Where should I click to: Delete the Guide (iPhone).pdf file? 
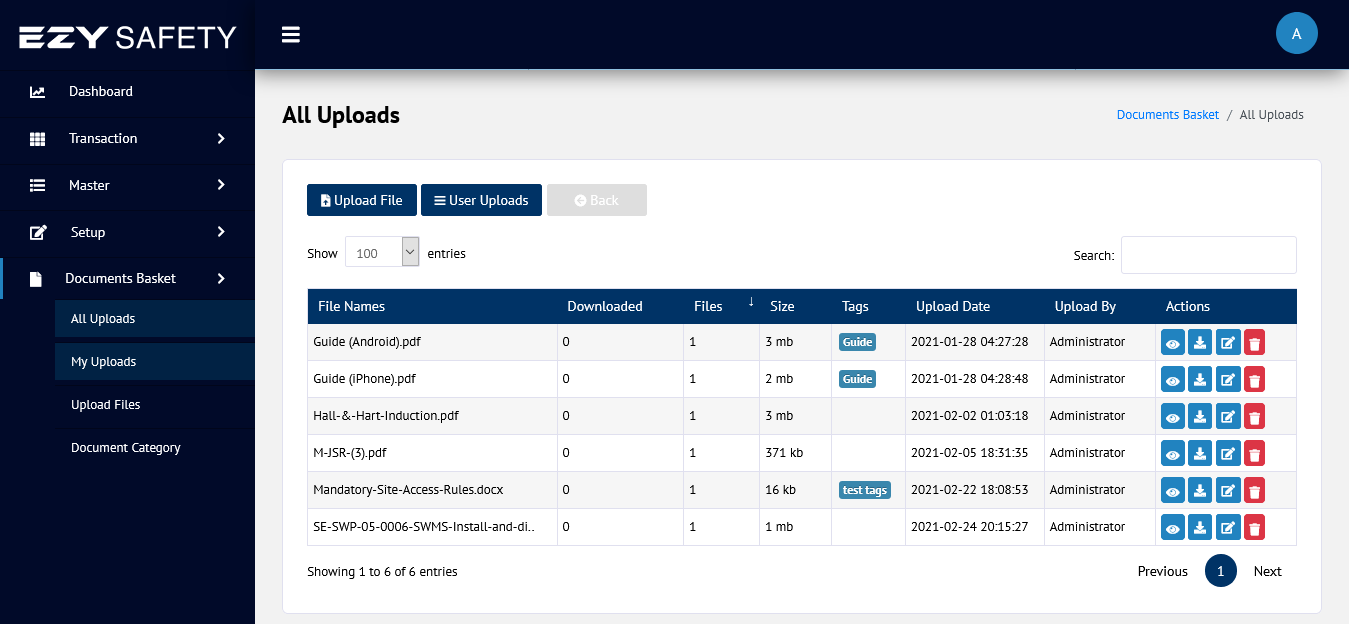[1254, 380]
